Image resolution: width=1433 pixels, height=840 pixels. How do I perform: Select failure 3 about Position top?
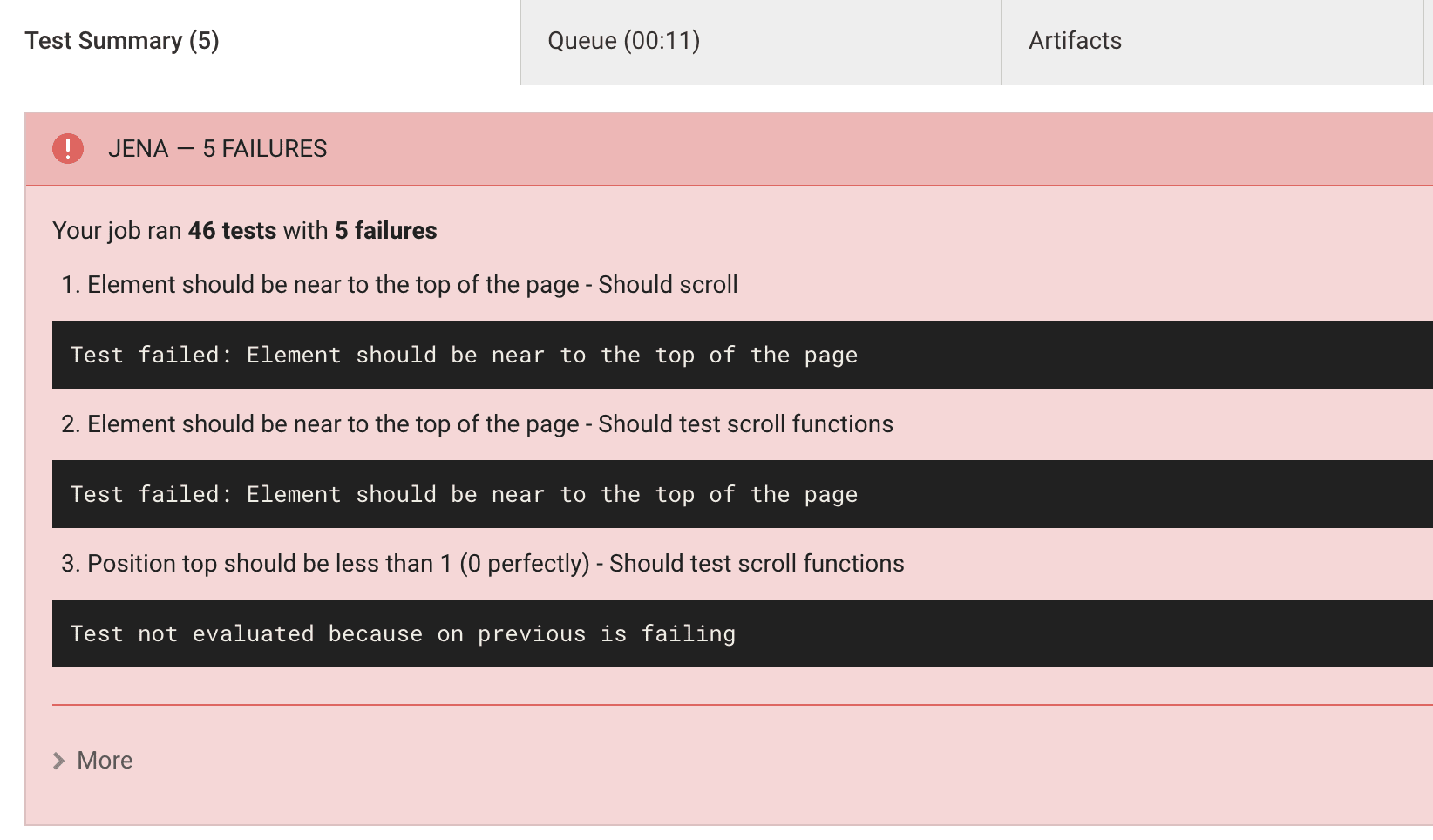pos(482,563)
